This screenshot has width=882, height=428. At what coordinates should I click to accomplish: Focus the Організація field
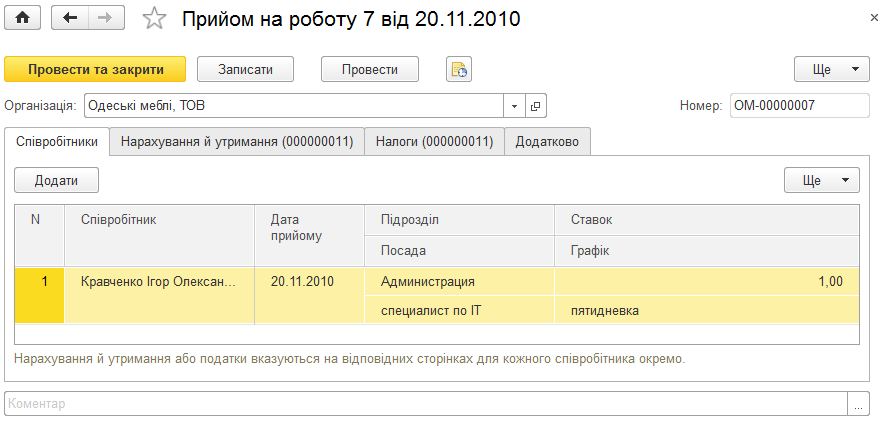[294, 106]
